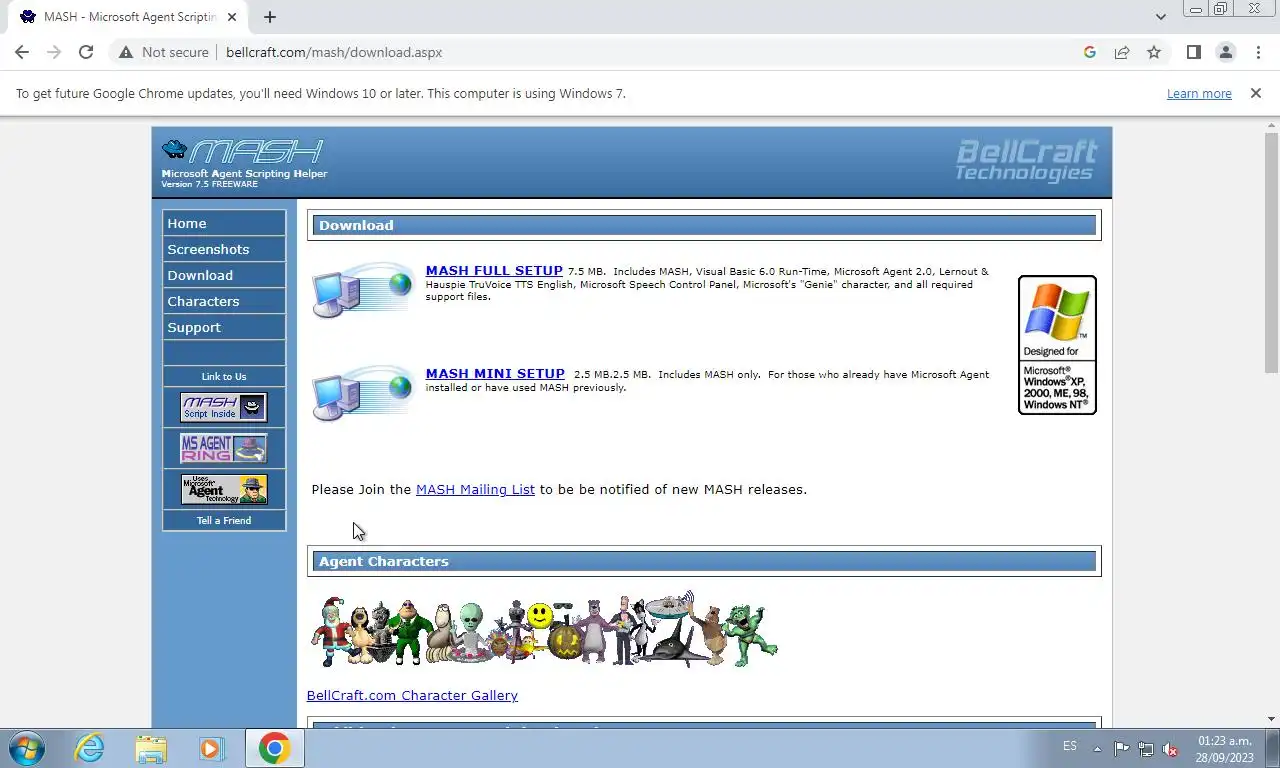Expand the tab search chevron
Viewport: 1280px width, 768px height.
pos(1160,17)
